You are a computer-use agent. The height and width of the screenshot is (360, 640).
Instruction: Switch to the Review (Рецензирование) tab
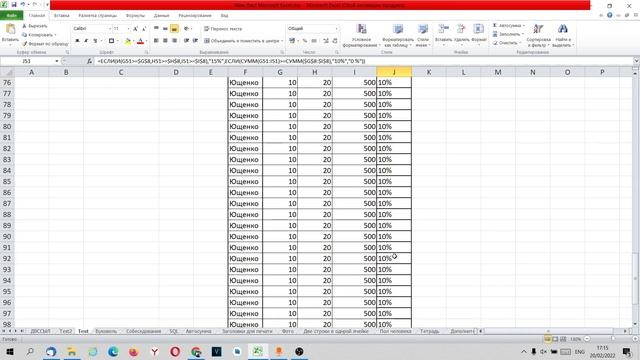click(x=195, y=16)
